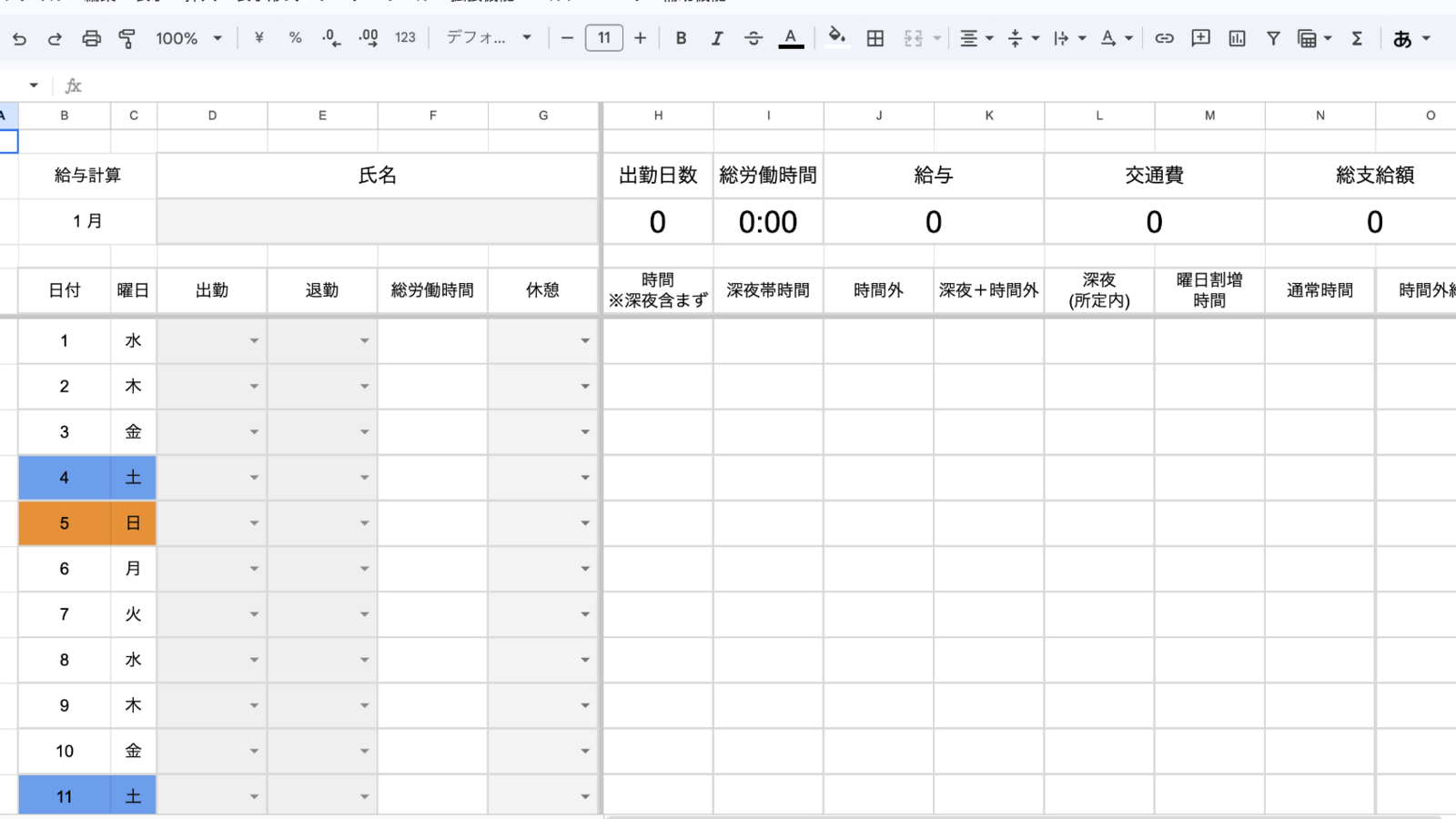
Task: Open text color picker
Action: tap(791, 38)
